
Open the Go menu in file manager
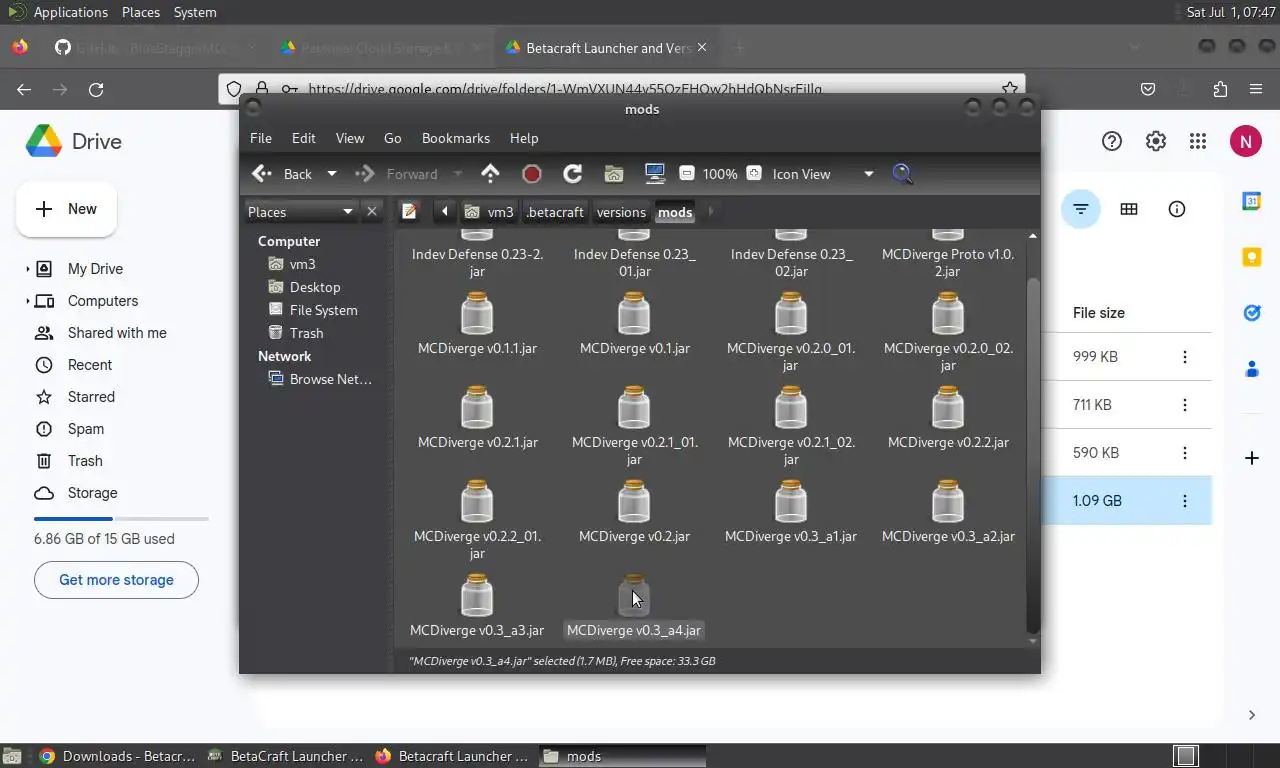[392, 138]
